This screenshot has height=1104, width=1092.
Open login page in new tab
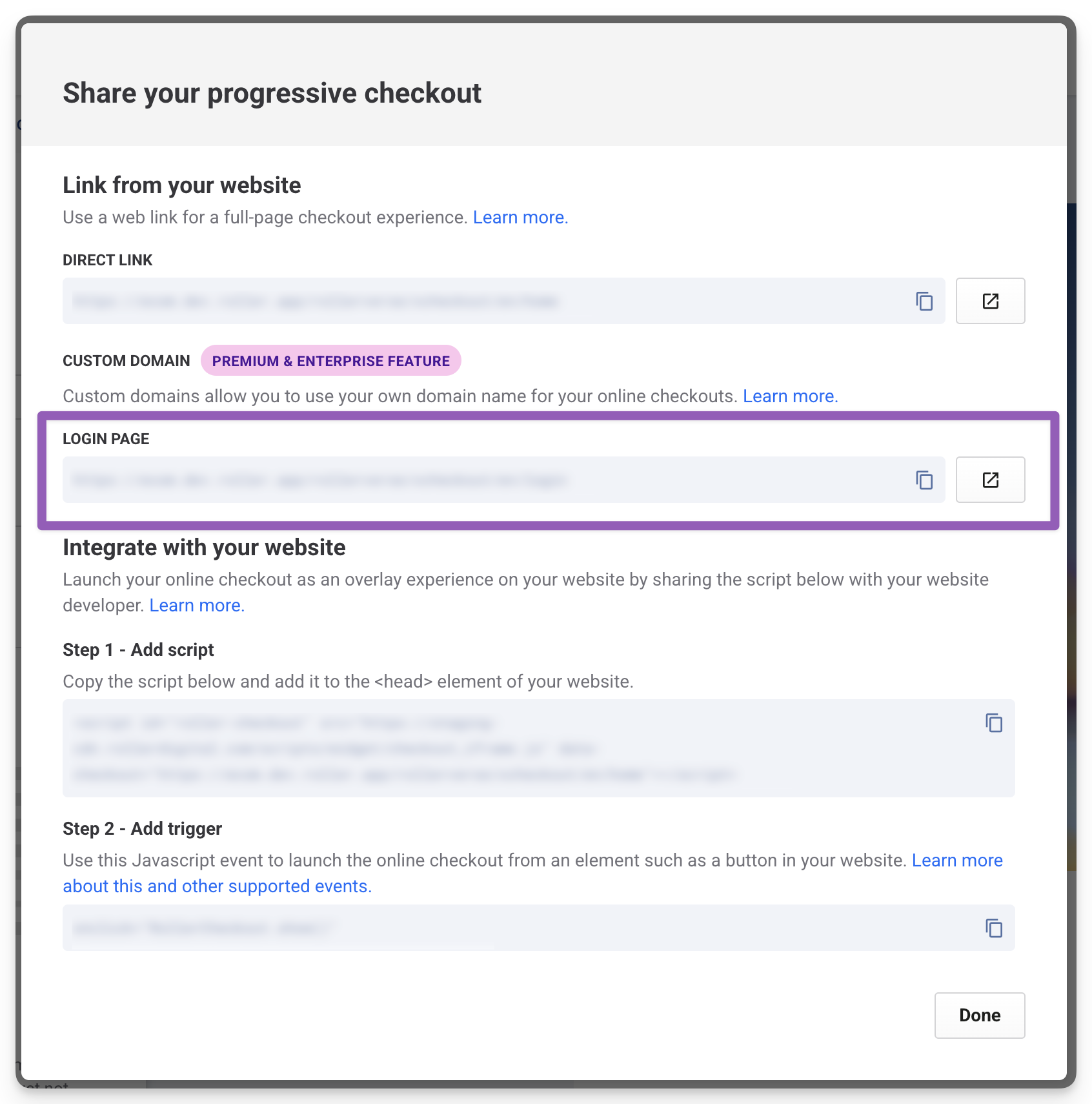[x=990, y=480]
